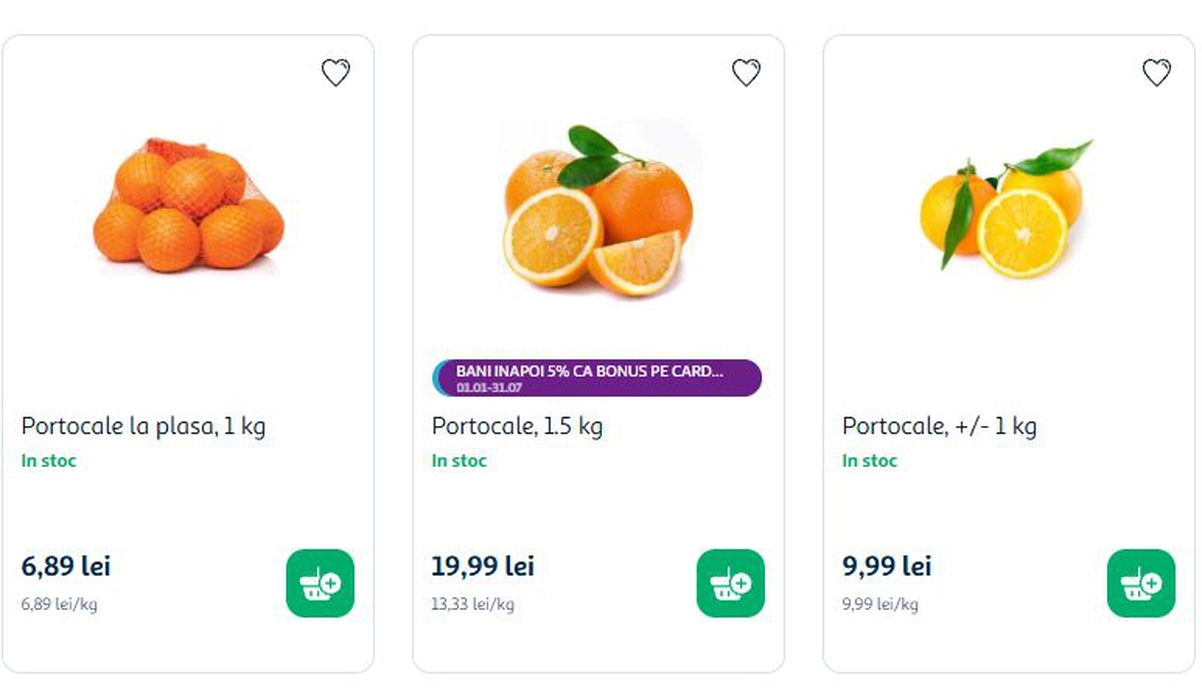The height and width of the screenshot is (700, 1202).
Task: Toggle wishlist heart for Portocale 1.5 kg
Action: [746, 72]
